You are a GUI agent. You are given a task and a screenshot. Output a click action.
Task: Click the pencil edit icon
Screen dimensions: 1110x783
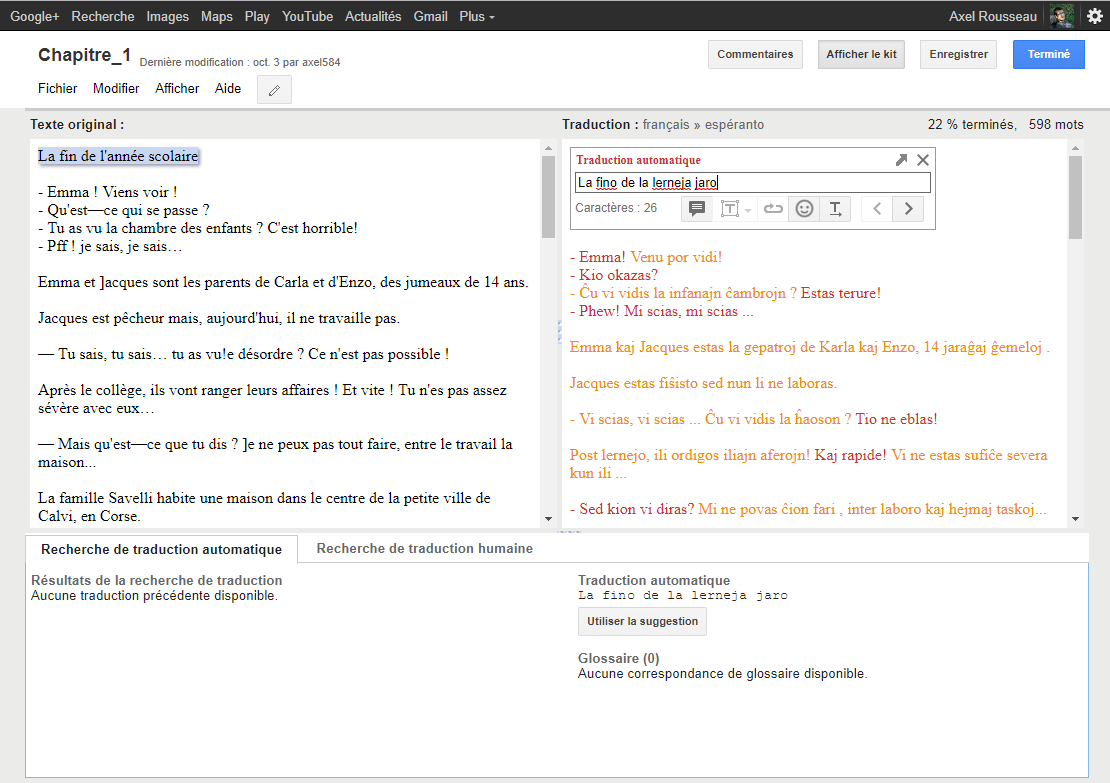point(274,90)
